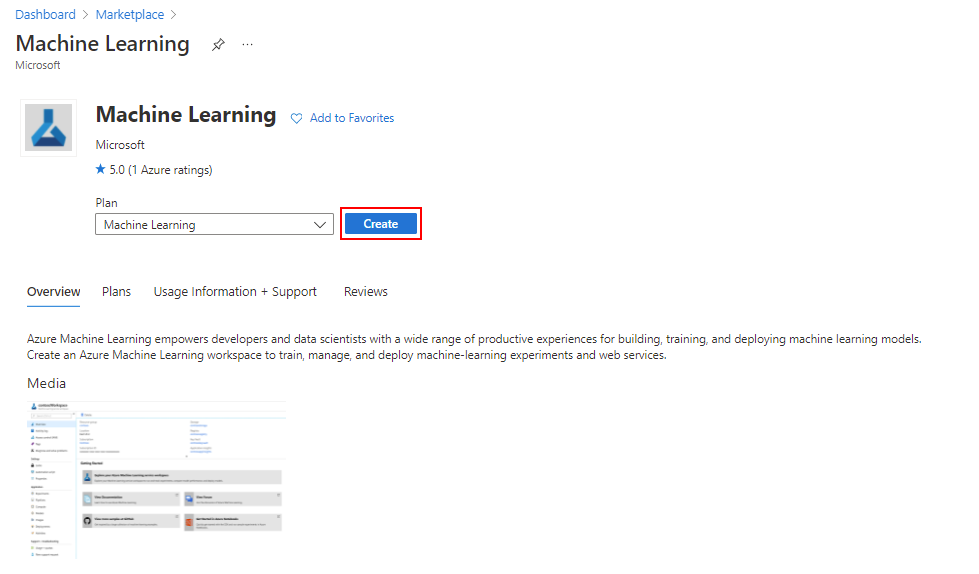
Task: Open the Reviews tab
Action: click(366, 292)
